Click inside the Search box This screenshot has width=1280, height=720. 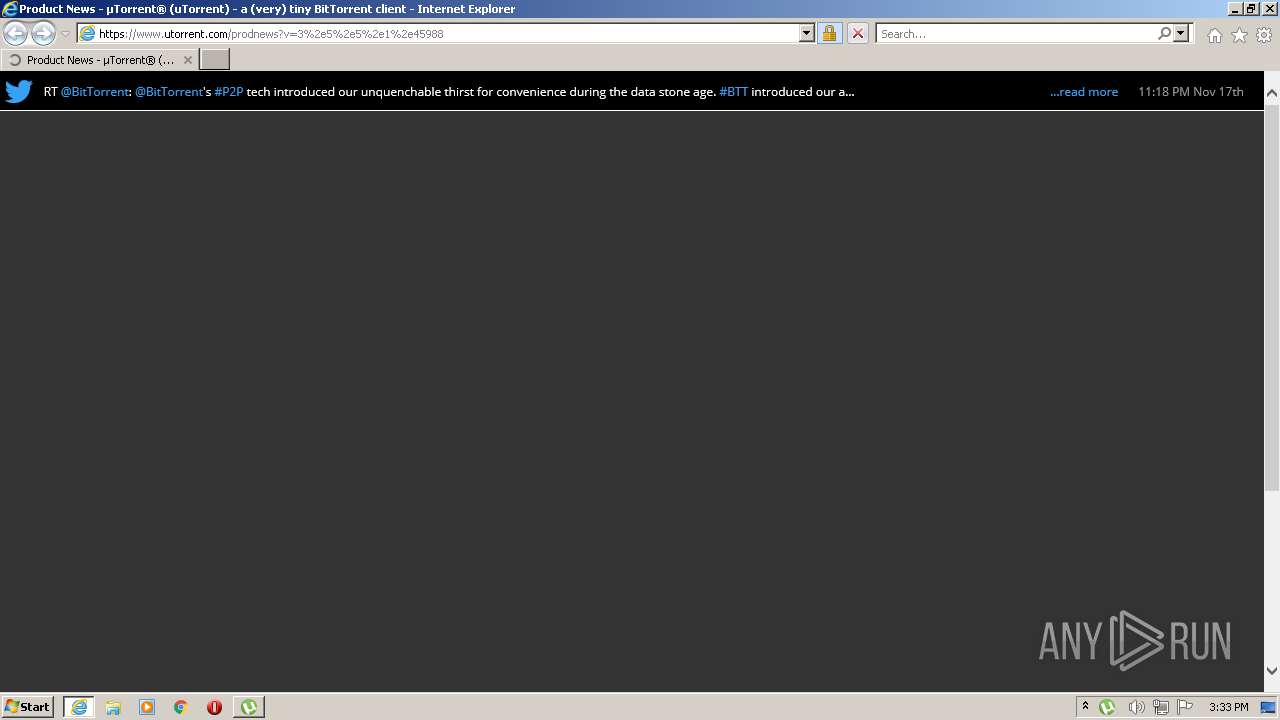1016,34
